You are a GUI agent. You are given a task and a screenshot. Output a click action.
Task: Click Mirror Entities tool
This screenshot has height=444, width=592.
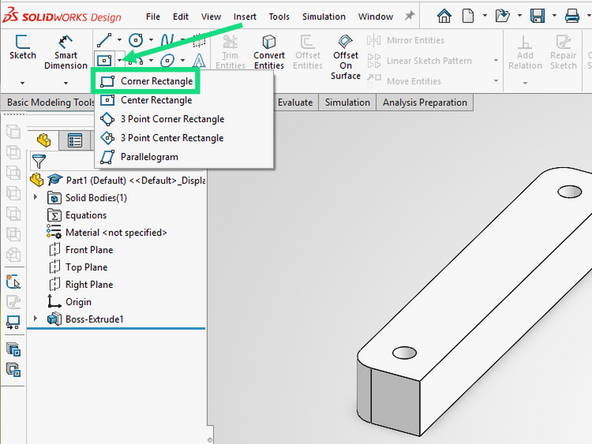[x=405, y=40]
